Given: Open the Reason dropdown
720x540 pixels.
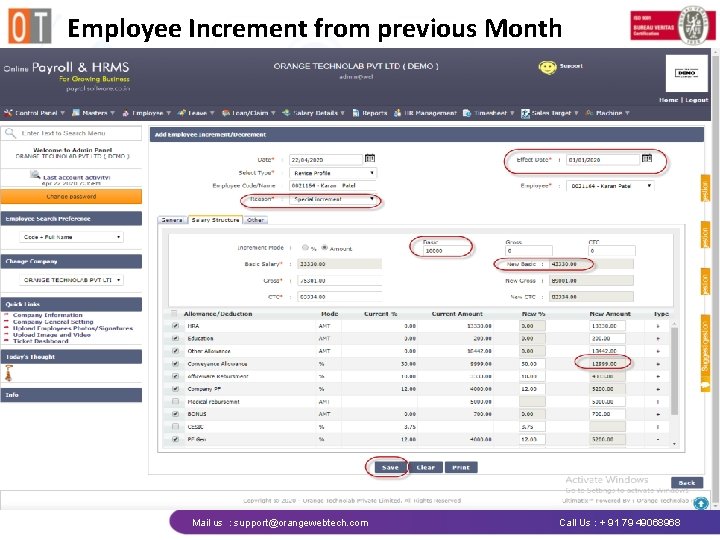Looking at the screenshot, I should click(333, 199).
